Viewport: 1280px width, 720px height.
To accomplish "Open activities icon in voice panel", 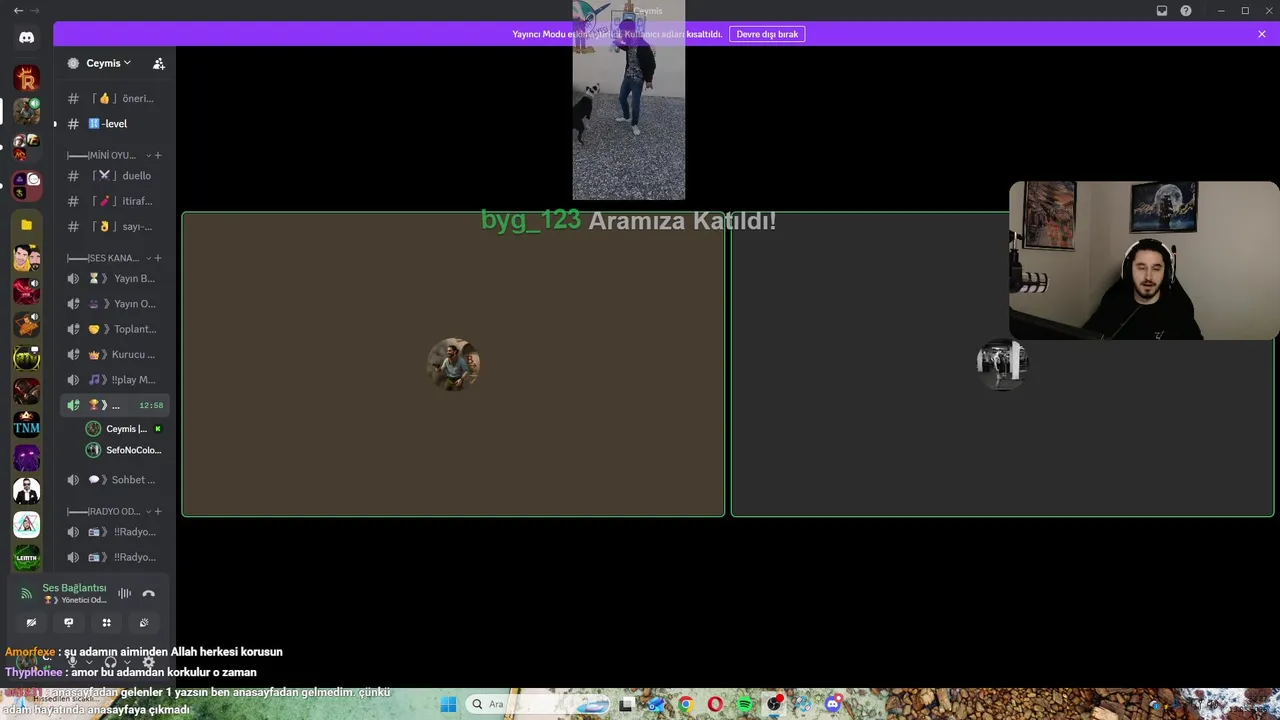I will point(107,622).
